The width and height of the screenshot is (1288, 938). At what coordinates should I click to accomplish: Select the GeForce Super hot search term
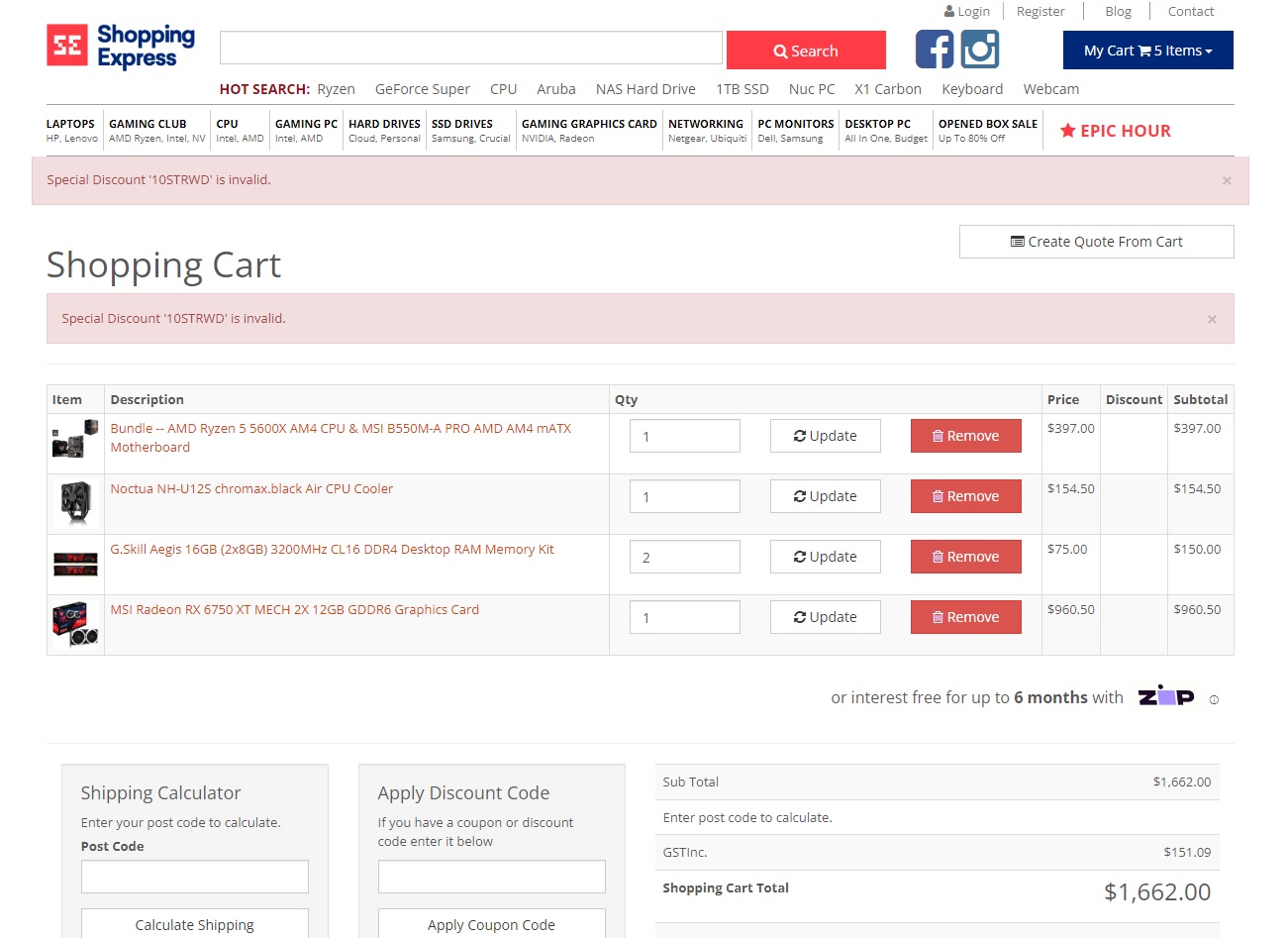coord(423,89)
